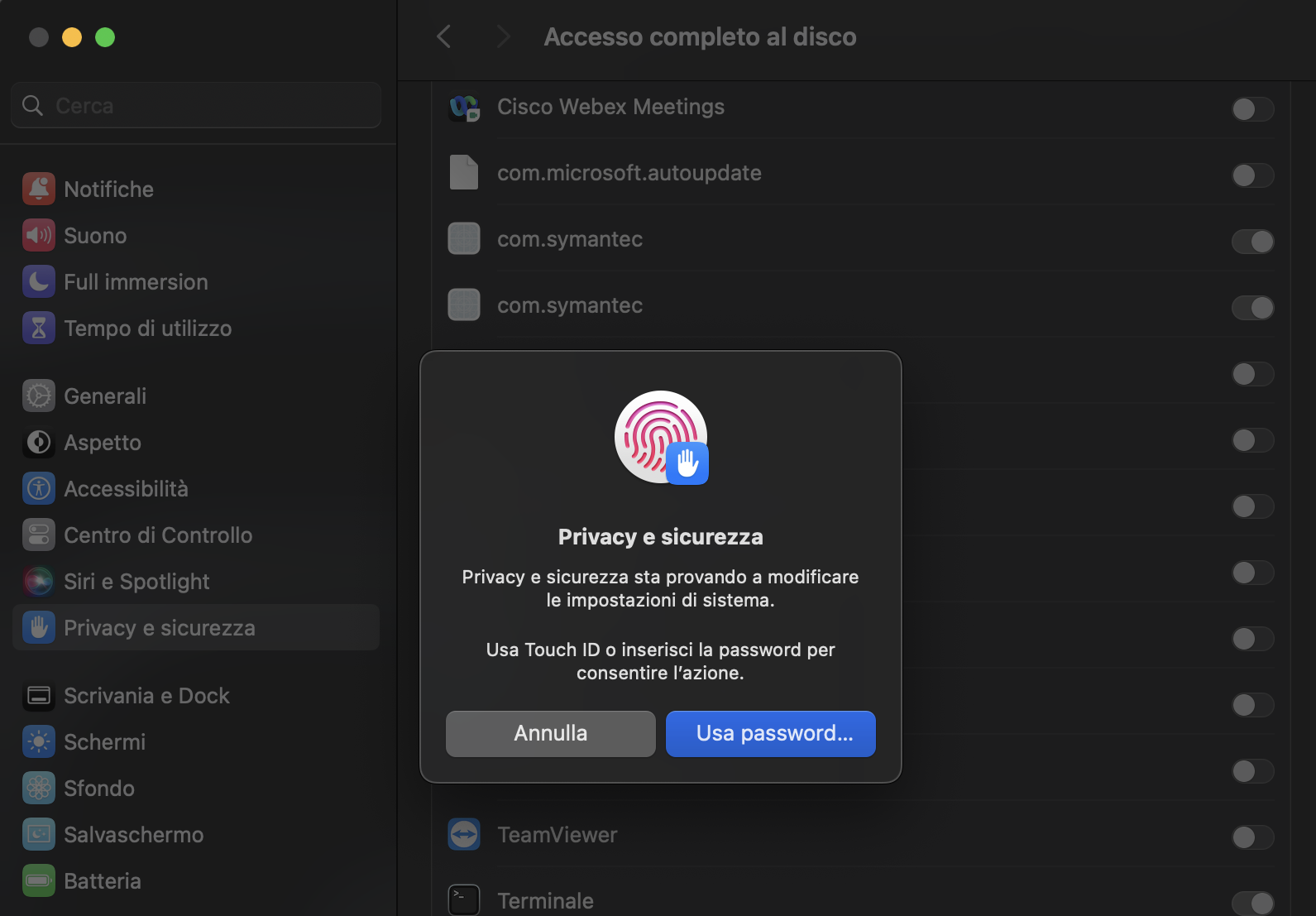Toggle Cisco Webex Meetings disk access

tap(1252, 109)
